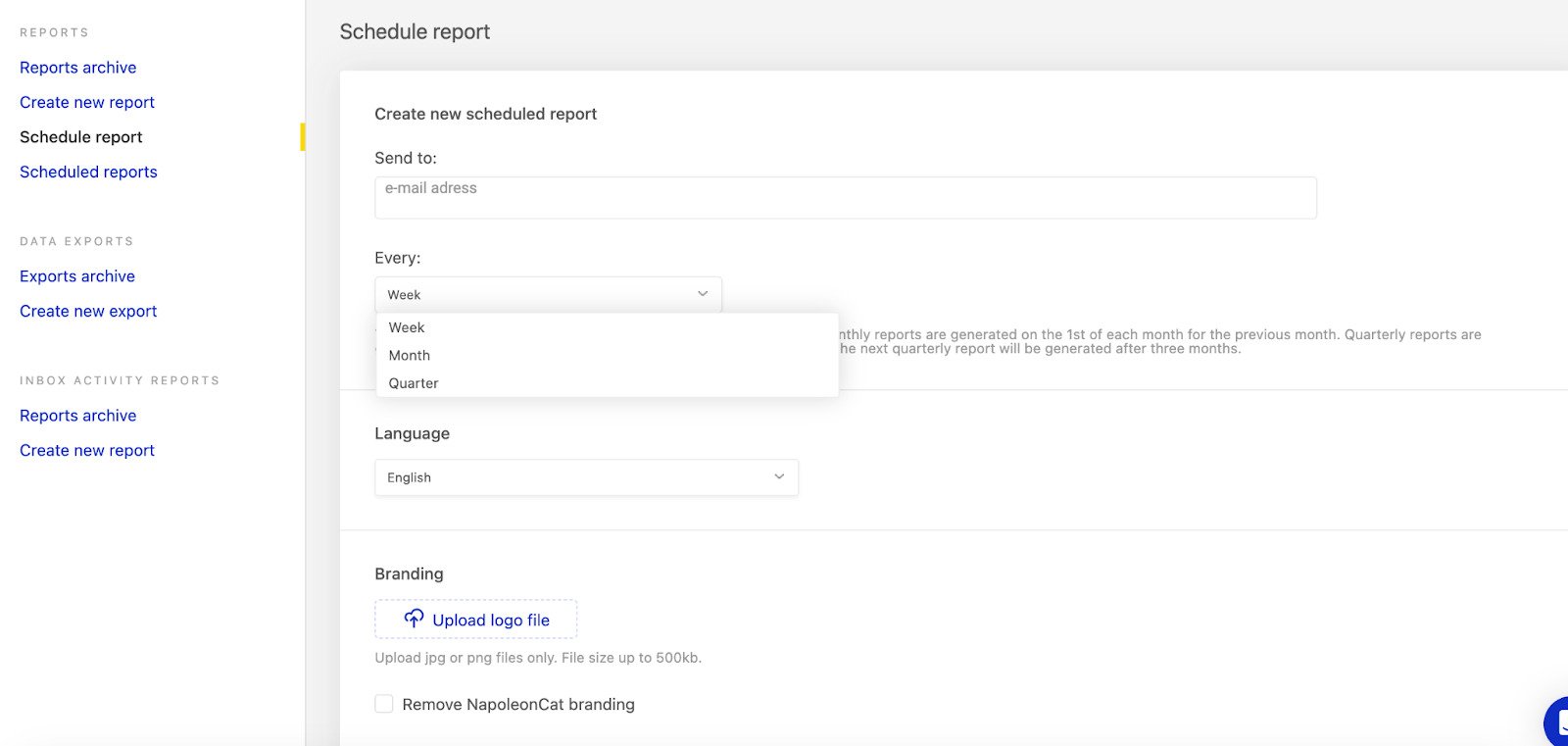This screenshot has height=746, width=1568.
Task: Click the Language dropdown chevron arrow
Action: (x=779, y=476)
